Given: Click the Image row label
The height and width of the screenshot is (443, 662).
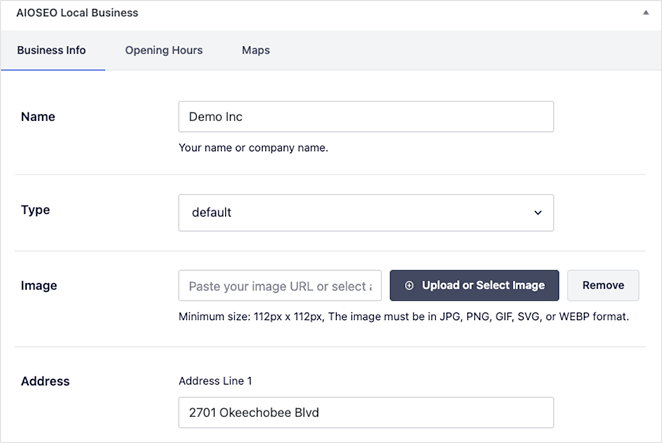Looking at the screenshot, I should click(39, 286).
